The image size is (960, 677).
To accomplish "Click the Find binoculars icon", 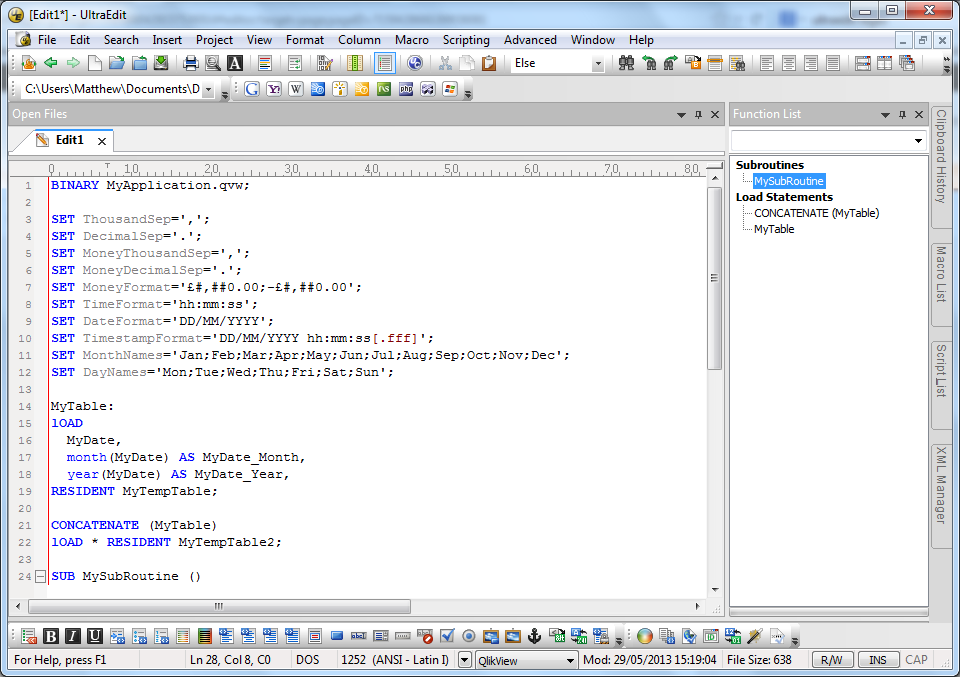I will [626, 63].
